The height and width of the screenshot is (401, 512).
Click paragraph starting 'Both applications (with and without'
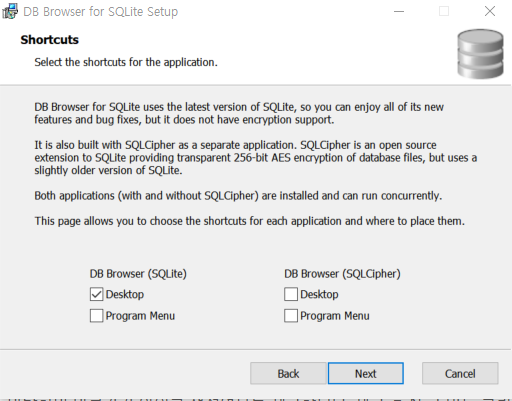238,196
